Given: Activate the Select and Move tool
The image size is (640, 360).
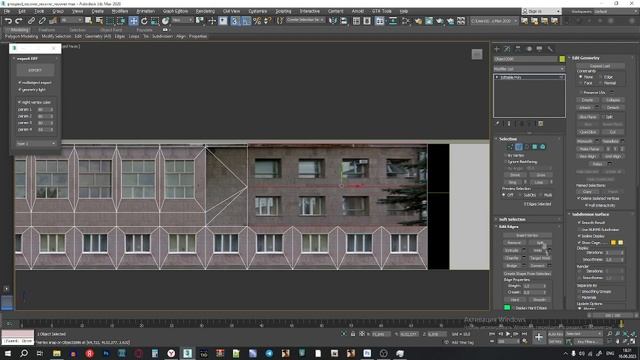Looking at the screenshot, I should 133,20.
